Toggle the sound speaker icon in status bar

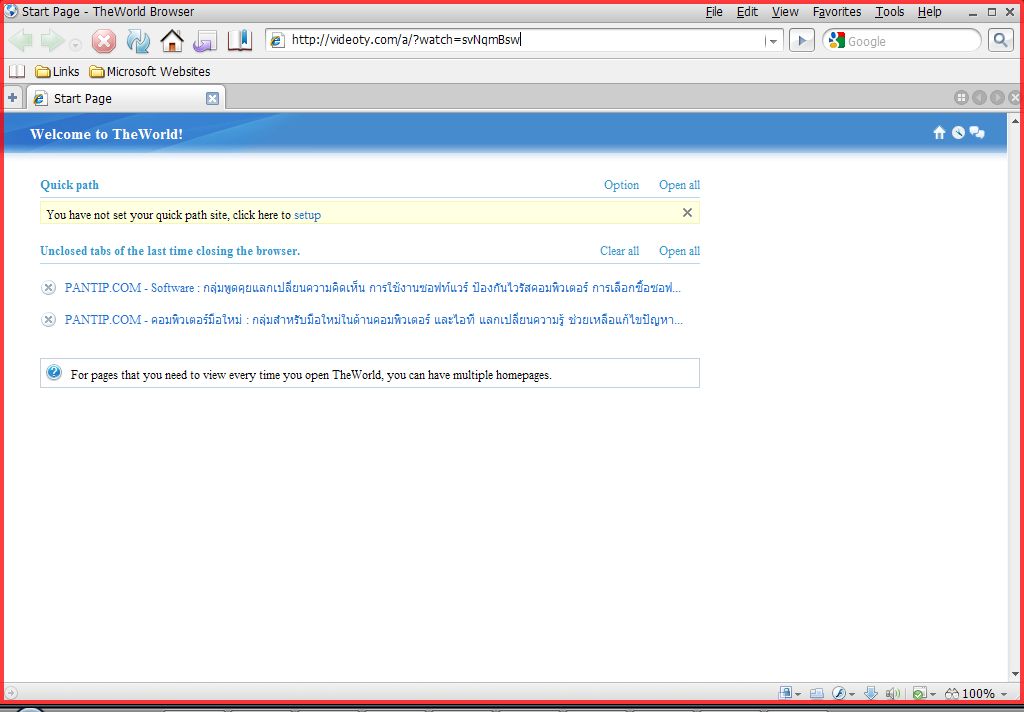pyautogui.click(x=893, y=693)
